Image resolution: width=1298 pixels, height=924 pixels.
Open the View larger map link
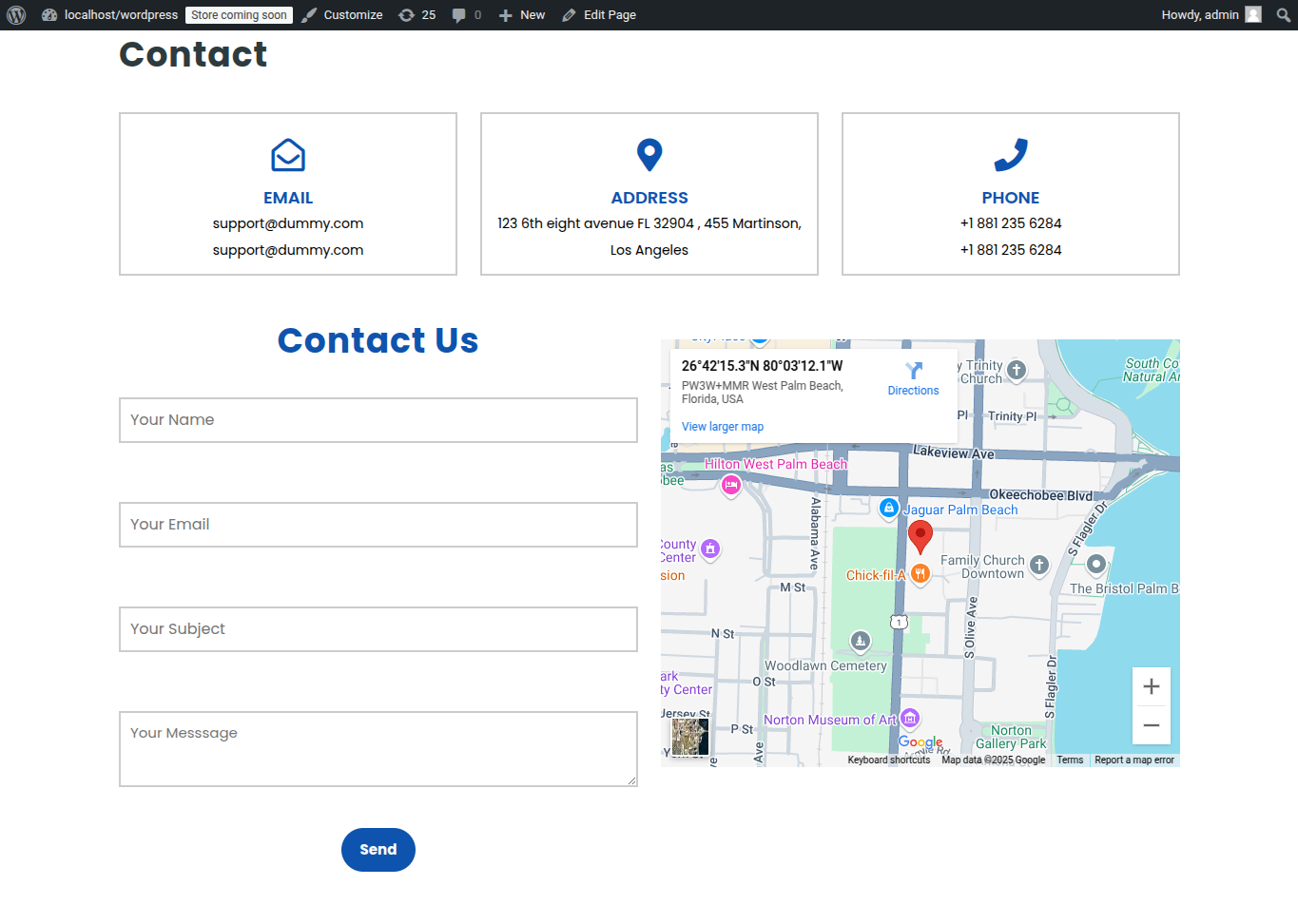tap(722, 427)
